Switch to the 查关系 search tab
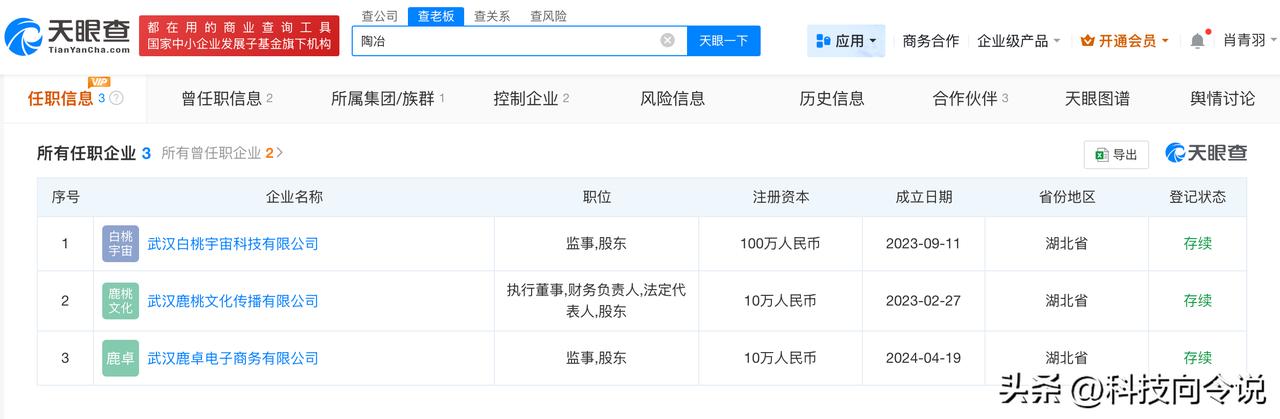 [x=491, y=16]
